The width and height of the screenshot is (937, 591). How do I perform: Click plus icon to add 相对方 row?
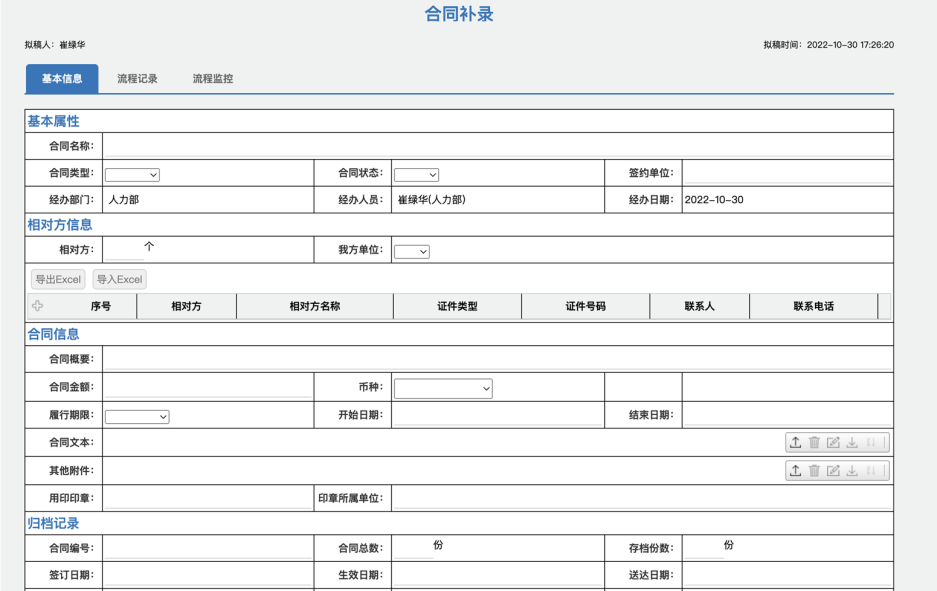tap(38, 306)
